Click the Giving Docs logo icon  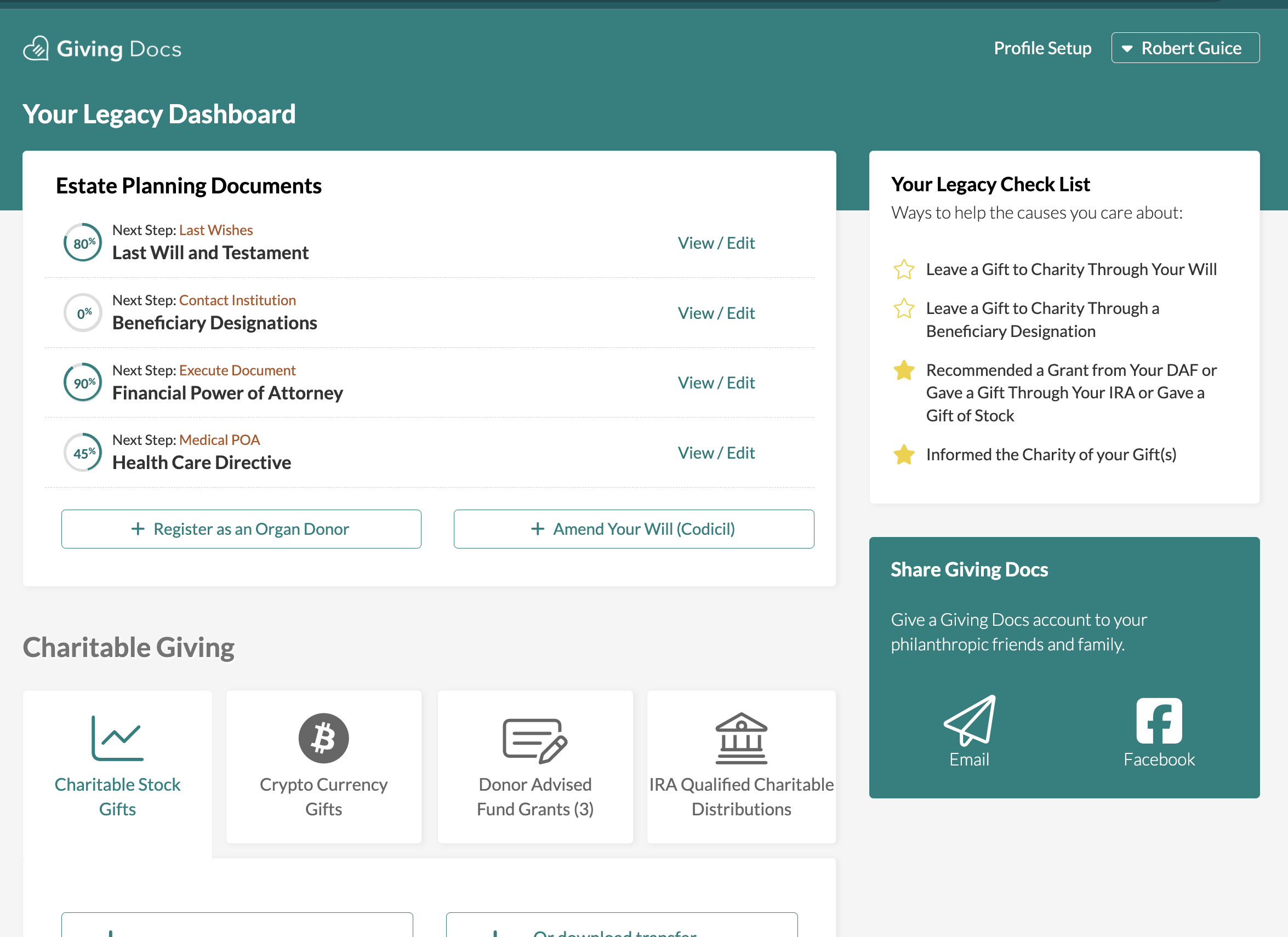pyautogui.click(x=36, y=49)
